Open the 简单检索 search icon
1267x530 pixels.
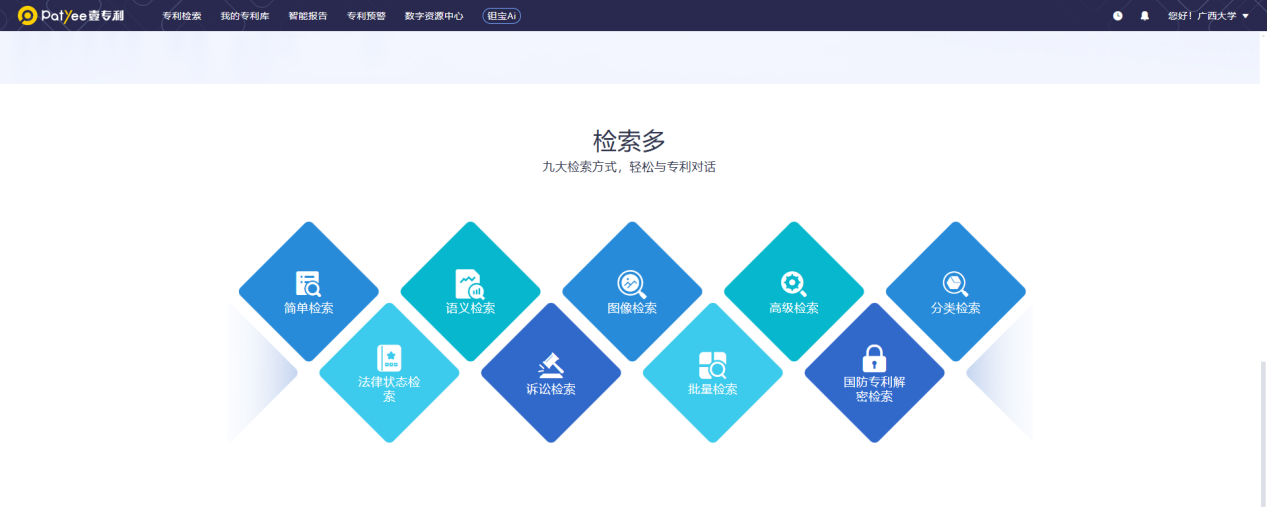click(x=308, y=284)
